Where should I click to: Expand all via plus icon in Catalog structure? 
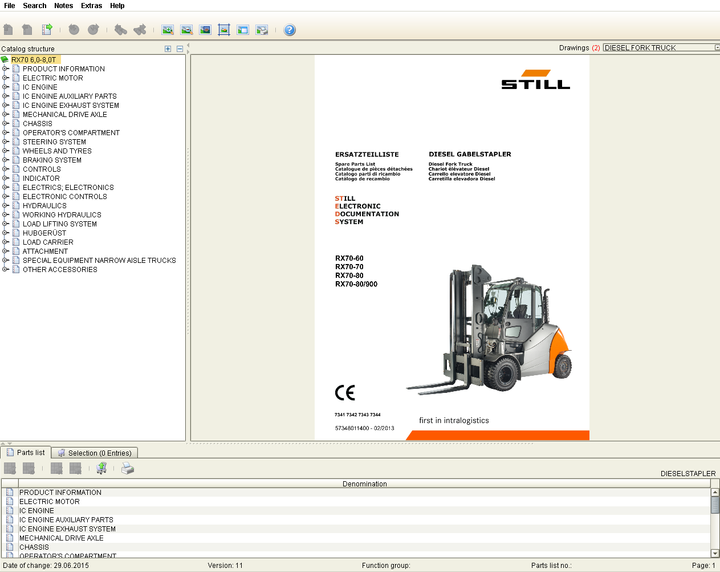coord(168,49)
